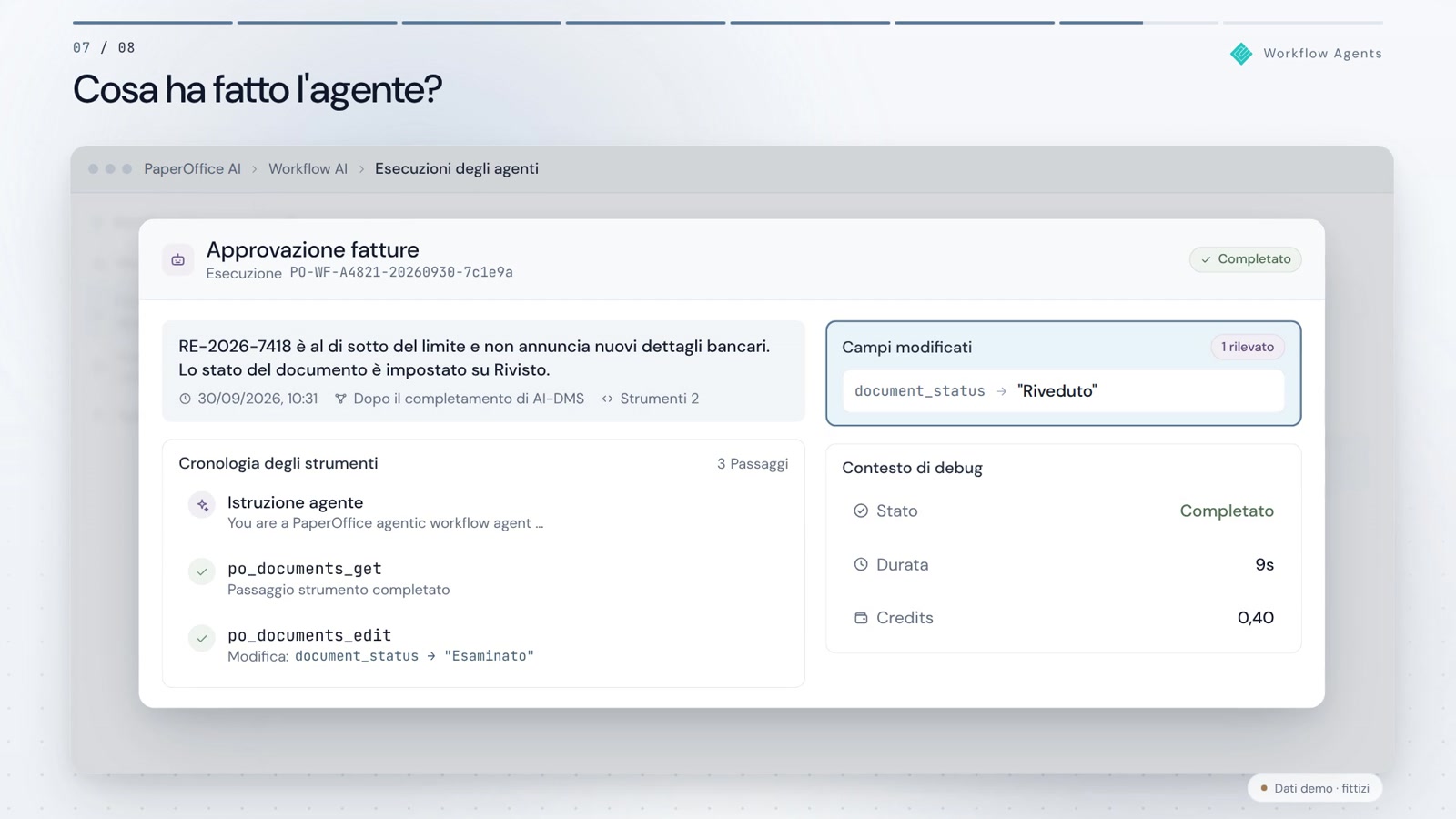Click the document_status "Riveduto" field row
Viewport: 1456px width, 819px height.
click(1063, 391)
